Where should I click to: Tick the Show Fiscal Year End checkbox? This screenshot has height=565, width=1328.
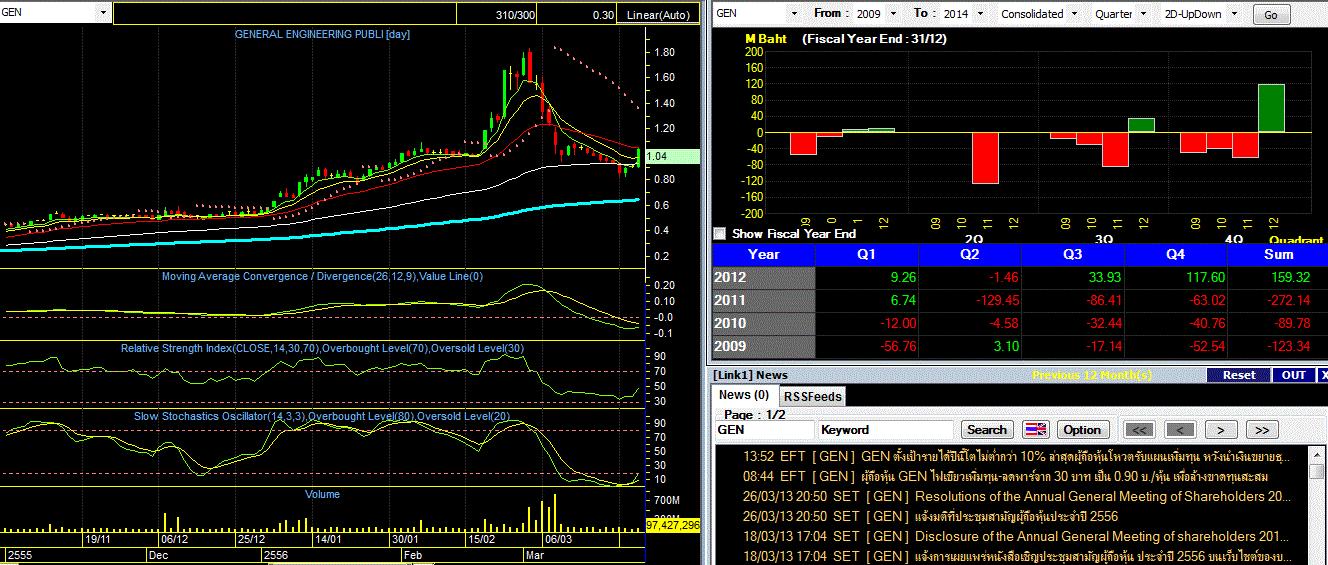click(720, 233)
